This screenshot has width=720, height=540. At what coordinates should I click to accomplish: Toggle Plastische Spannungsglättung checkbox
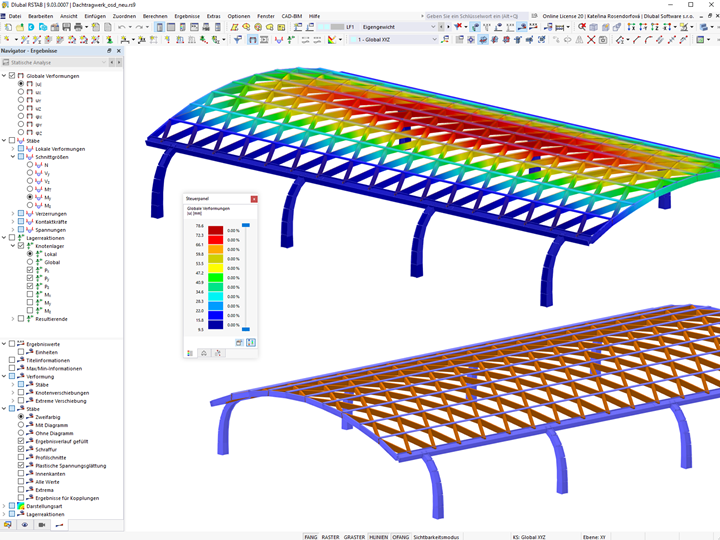point(21,466)
